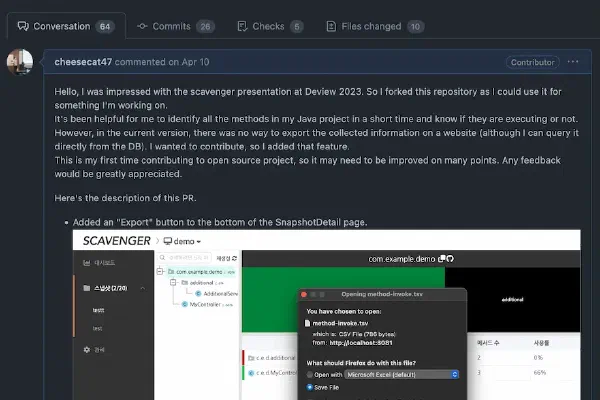
Task: Click the SCAVENGER logo in the embedded screenshot
Action: click(117, 241)
